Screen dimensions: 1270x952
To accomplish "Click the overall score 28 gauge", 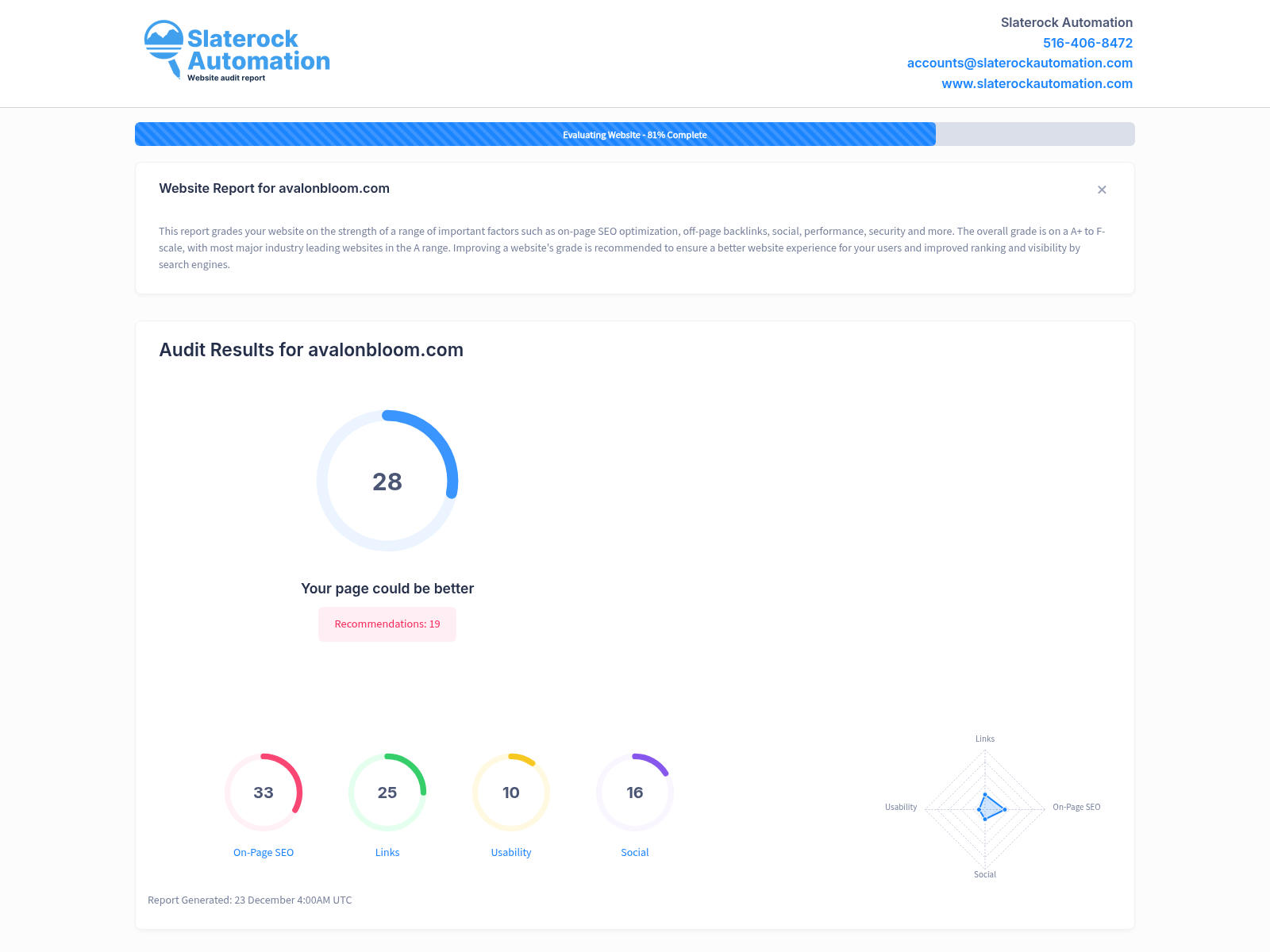I will click(x=387, y=481).
